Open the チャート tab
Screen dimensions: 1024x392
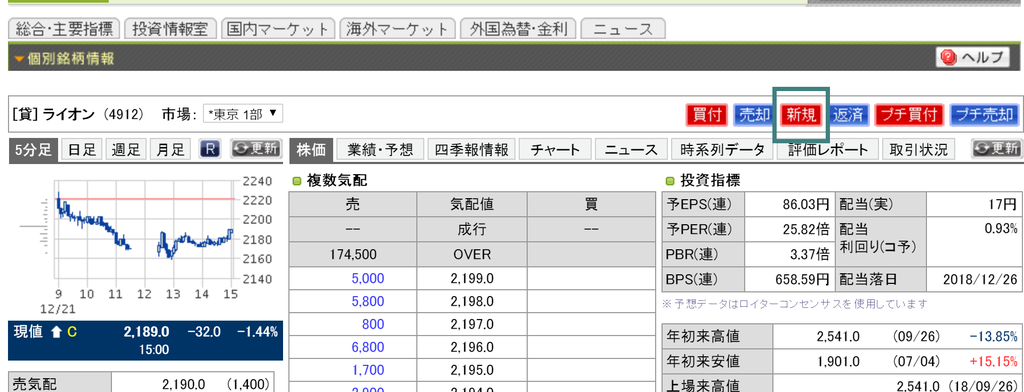coord(556,150)
